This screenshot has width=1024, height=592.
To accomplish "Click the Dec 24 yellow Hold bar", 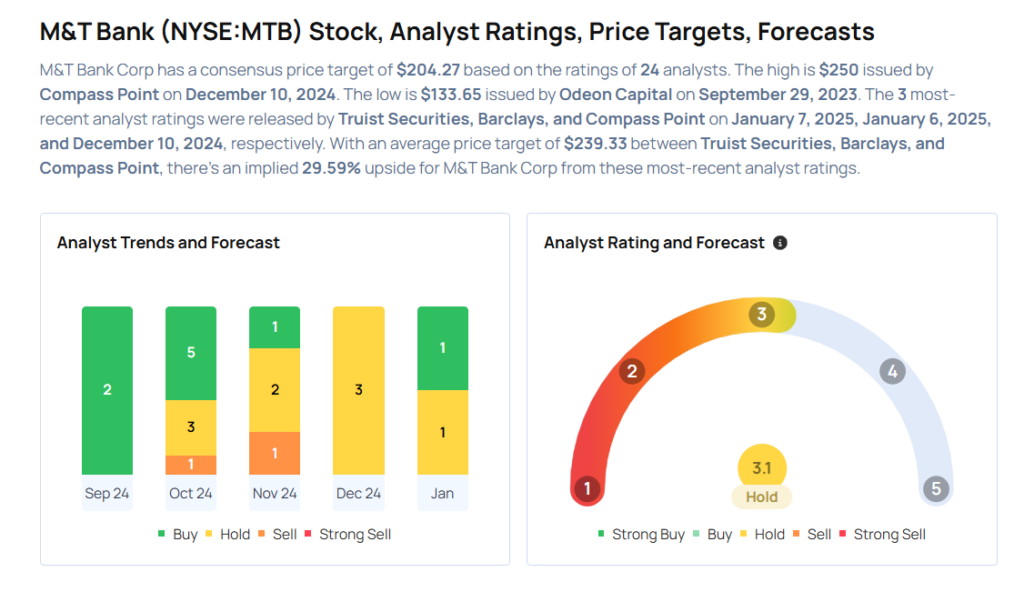I will pos(358,390).
